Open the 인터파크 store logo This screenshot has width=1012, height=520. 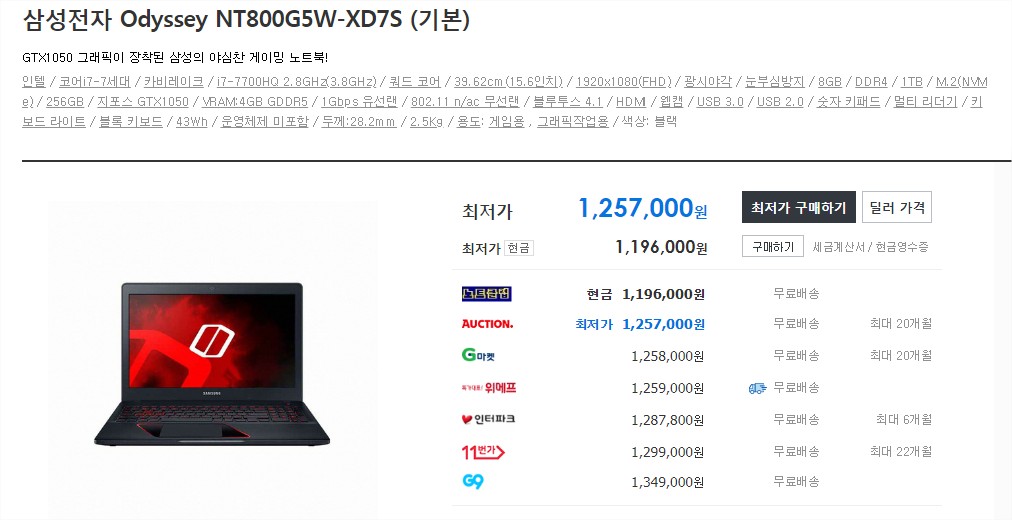click(489, 419)
